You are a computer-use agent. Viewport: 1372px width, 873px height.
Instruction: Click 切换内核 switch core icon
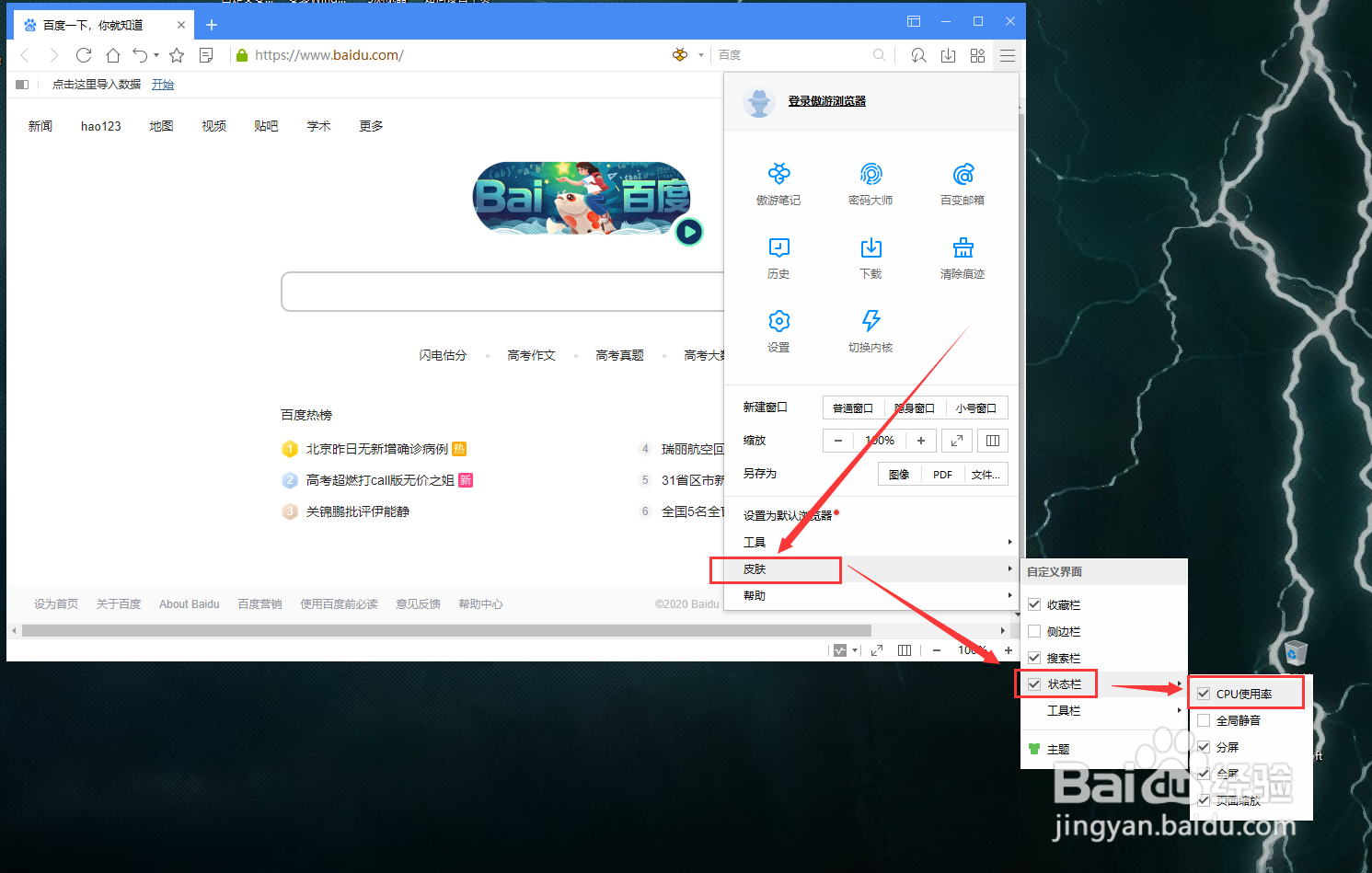(x=870, y=321)
